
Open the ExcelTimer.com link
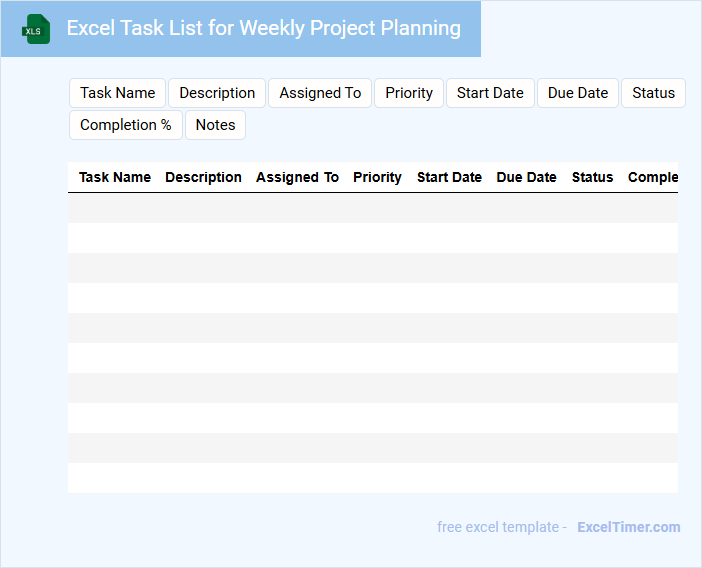click(629, 527)
